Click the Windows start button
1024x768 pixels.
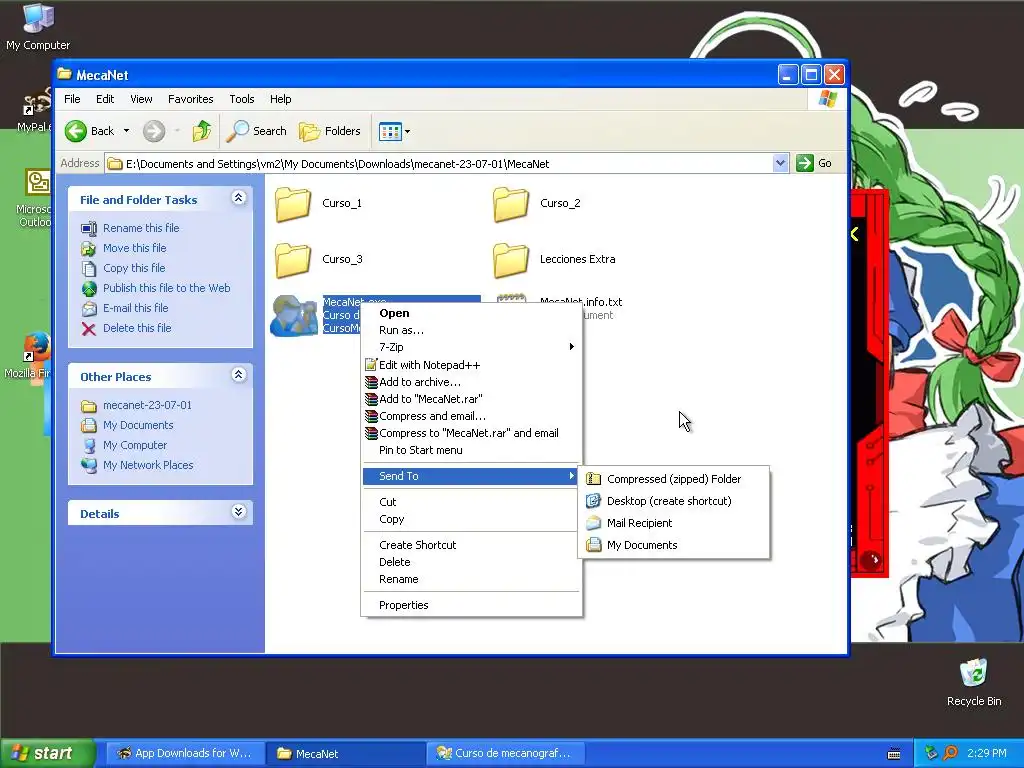click(x=47, y=754)
